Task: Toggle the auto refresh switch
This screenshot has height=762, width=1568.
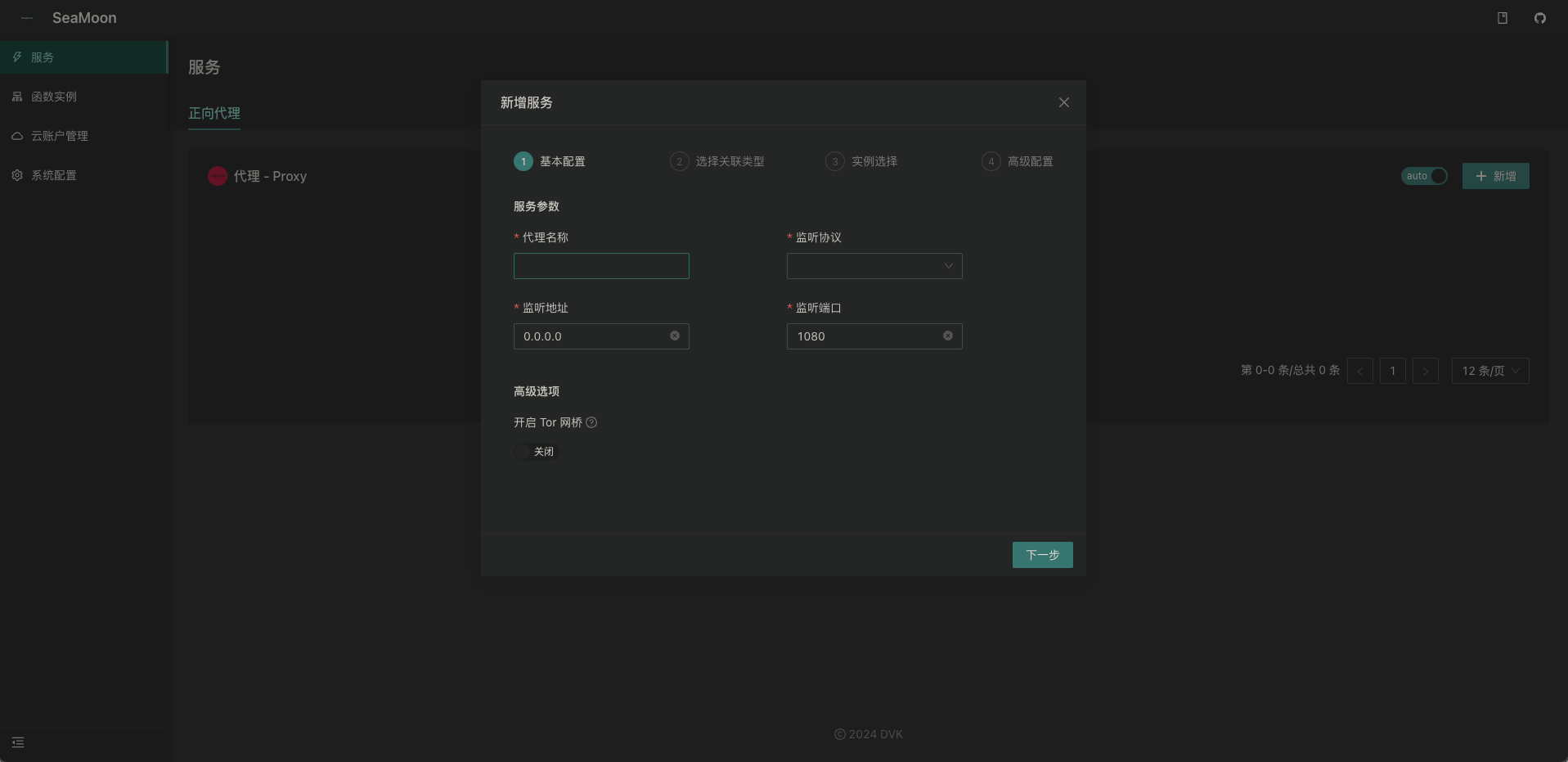Action: pyautogui.click(x=1425, y=176)
